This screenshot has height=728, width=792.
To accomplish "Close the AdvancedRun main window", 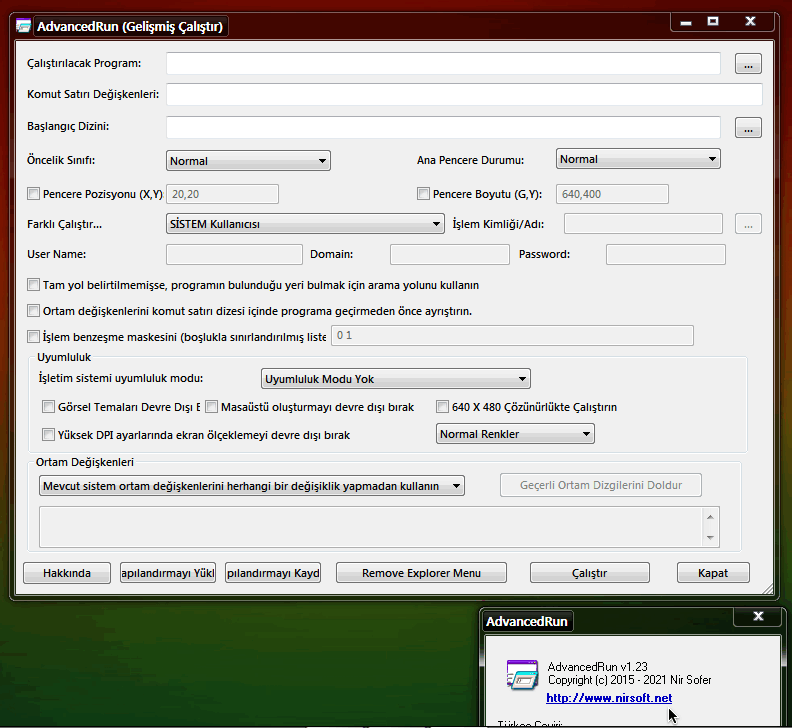I will click(750, 22).
